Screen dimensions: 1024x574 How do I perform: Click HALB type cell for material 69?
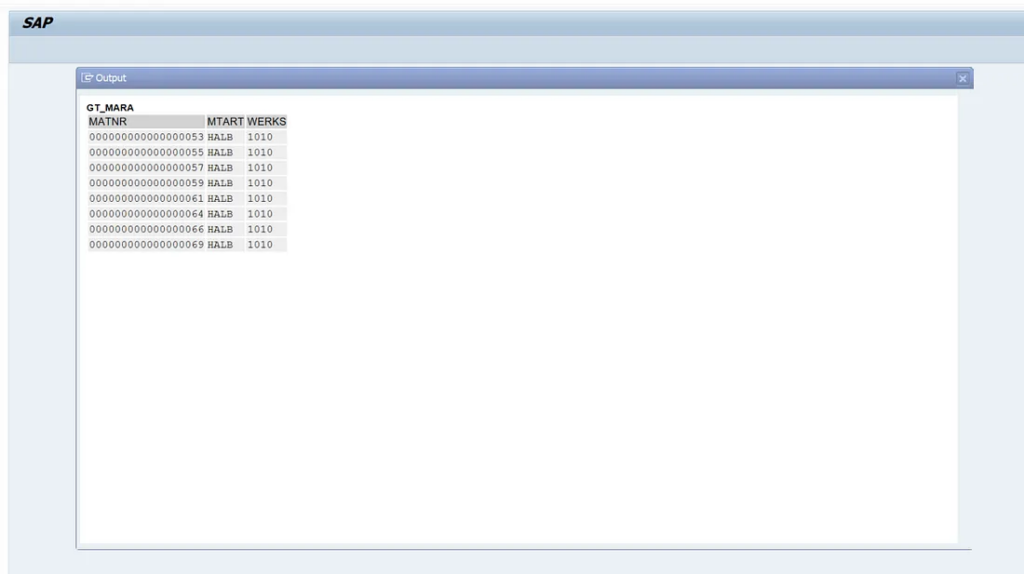pyautogui.click(x=220, y=245)
